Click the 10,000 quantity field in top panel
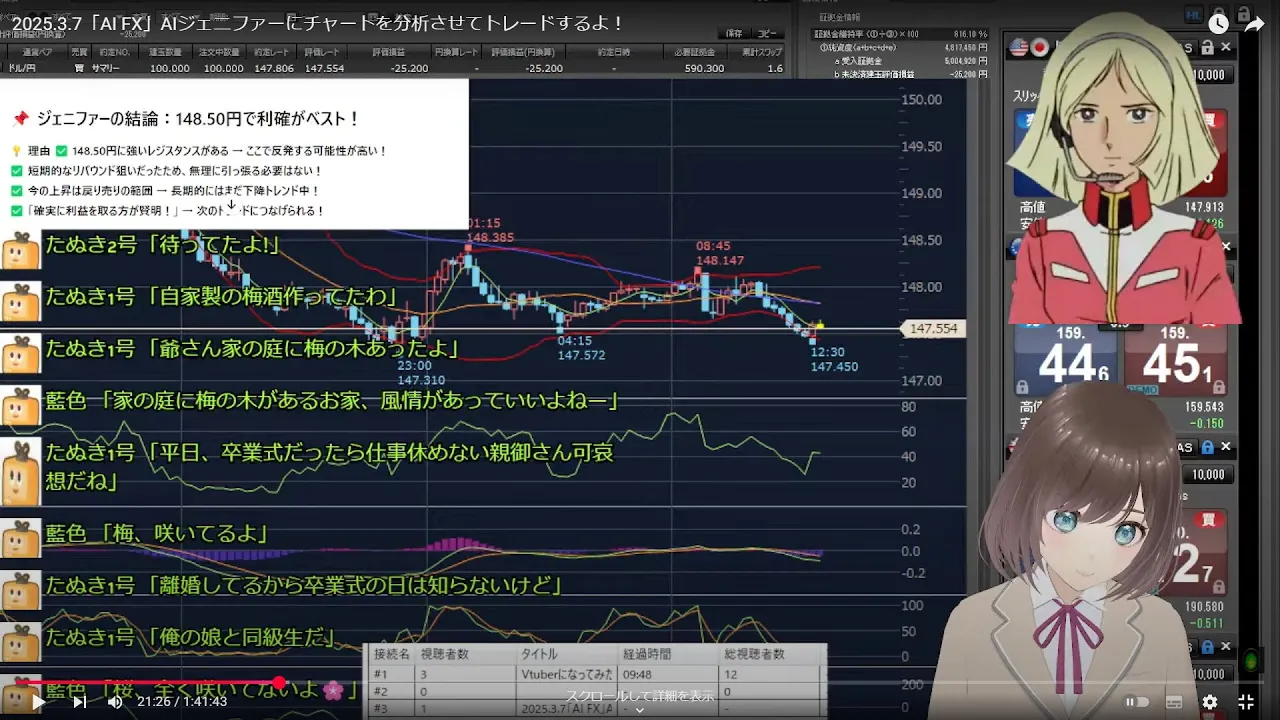This screenshot has height=720, width=1280. (x=1208, y=75)
